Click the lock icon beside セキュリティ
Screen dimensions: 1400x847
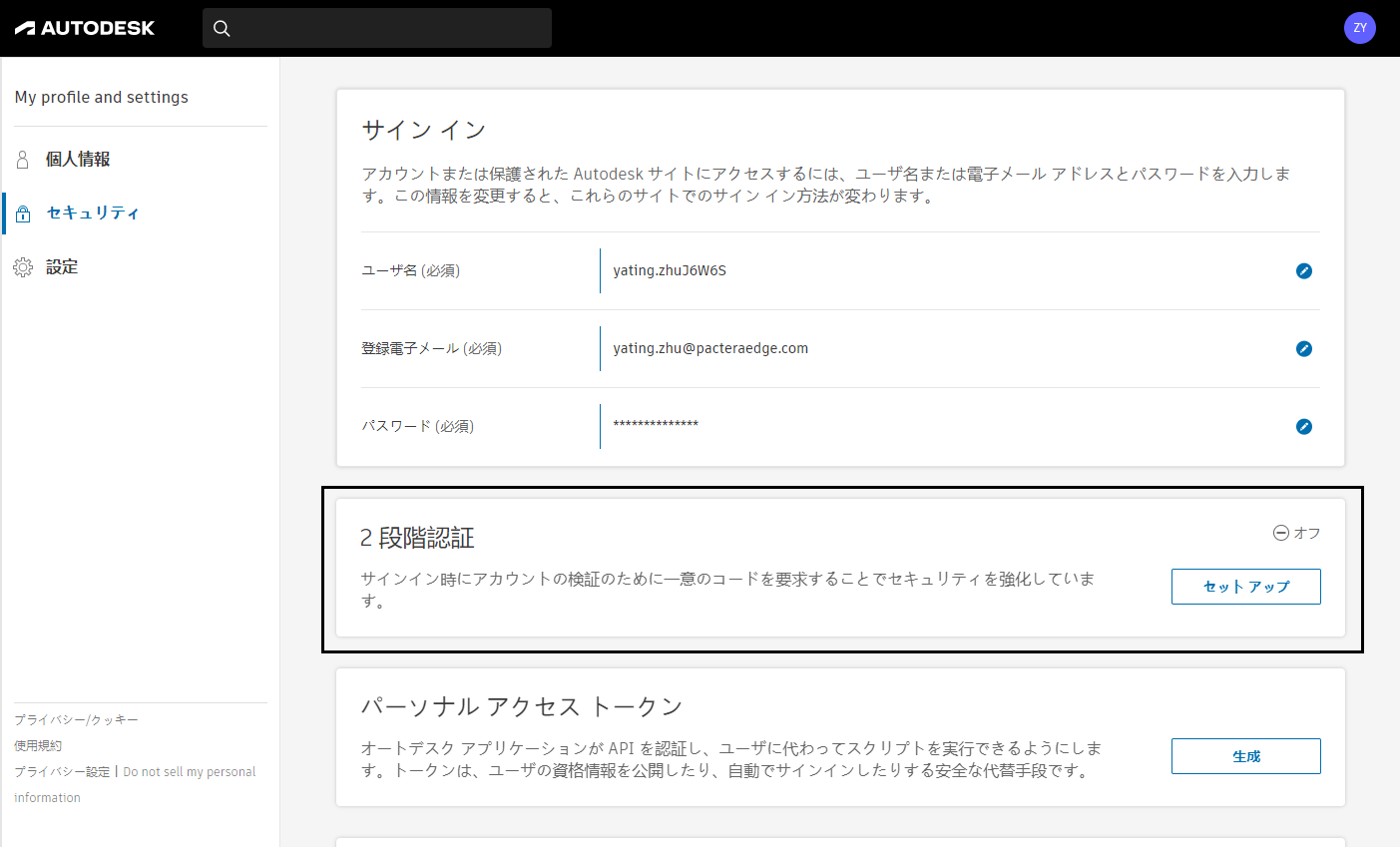click(22, 212)
